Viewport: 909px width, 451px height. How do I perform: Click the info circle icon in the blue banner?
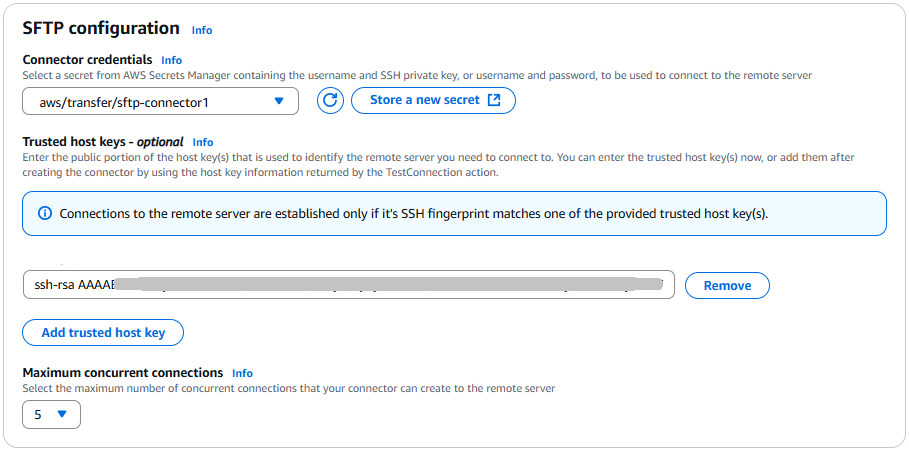(44, 213)
